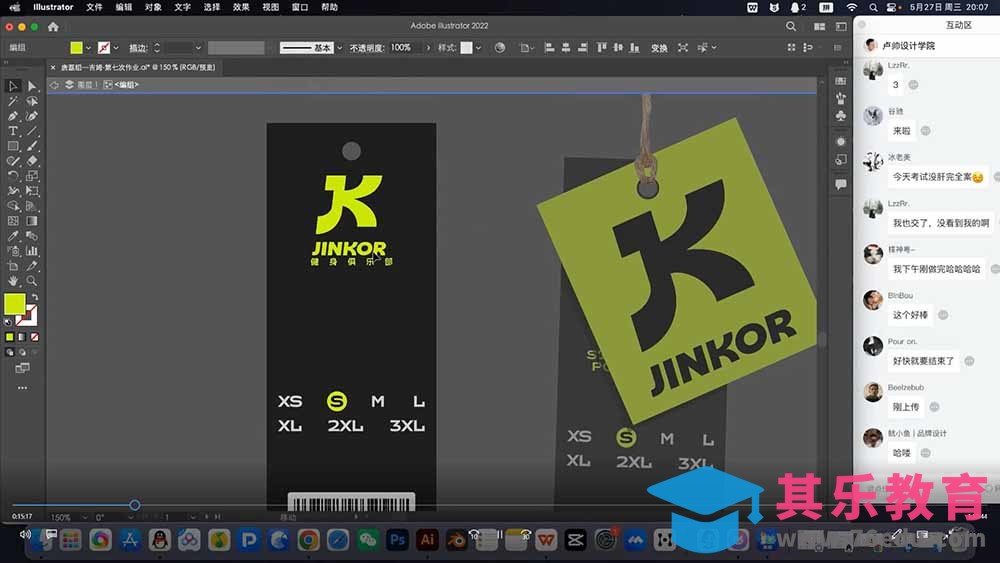Open the 对象 menu
Image resolution: width=1000 pixels, height=563 pixels.
point(153,7)
